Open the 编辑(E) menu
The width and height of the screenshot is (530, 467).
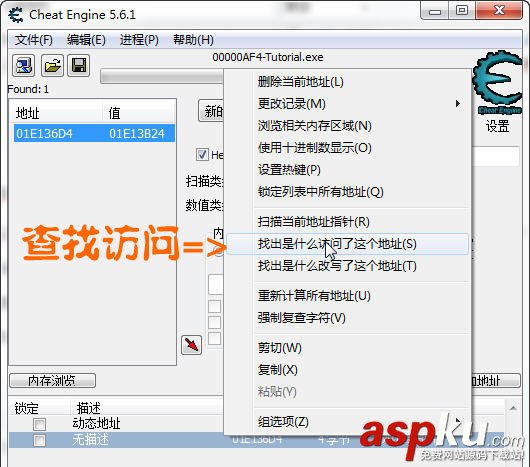click(x=86, y=40)
